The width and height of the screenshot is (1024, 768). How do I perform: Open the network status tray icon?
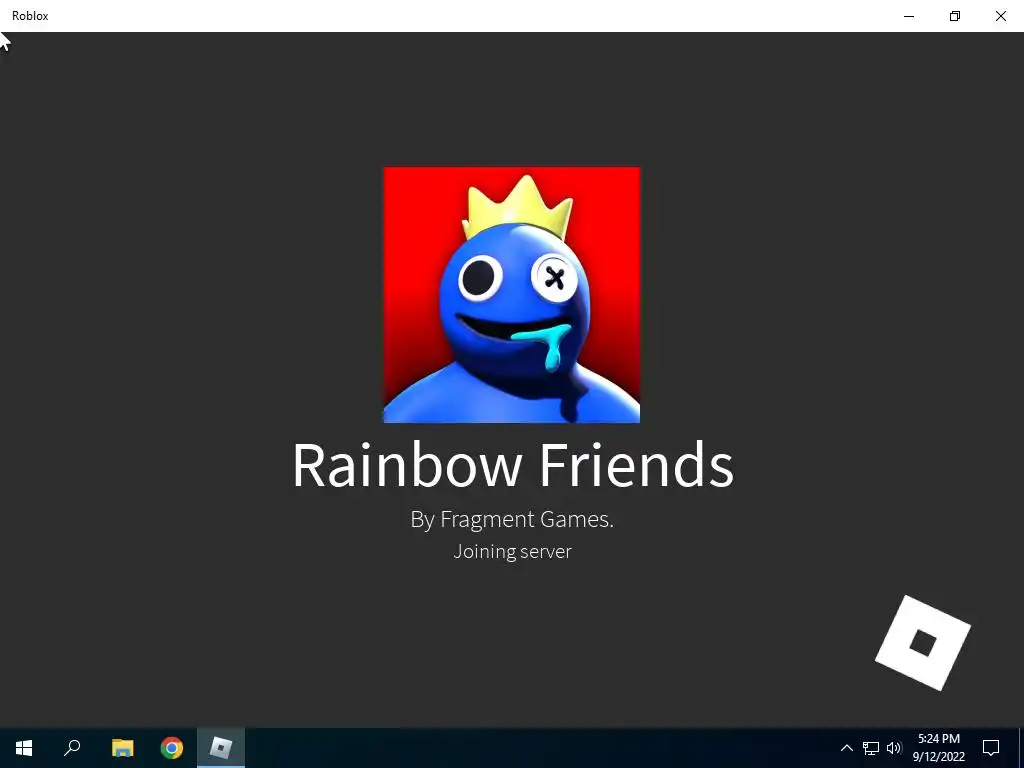coord(871,748)
